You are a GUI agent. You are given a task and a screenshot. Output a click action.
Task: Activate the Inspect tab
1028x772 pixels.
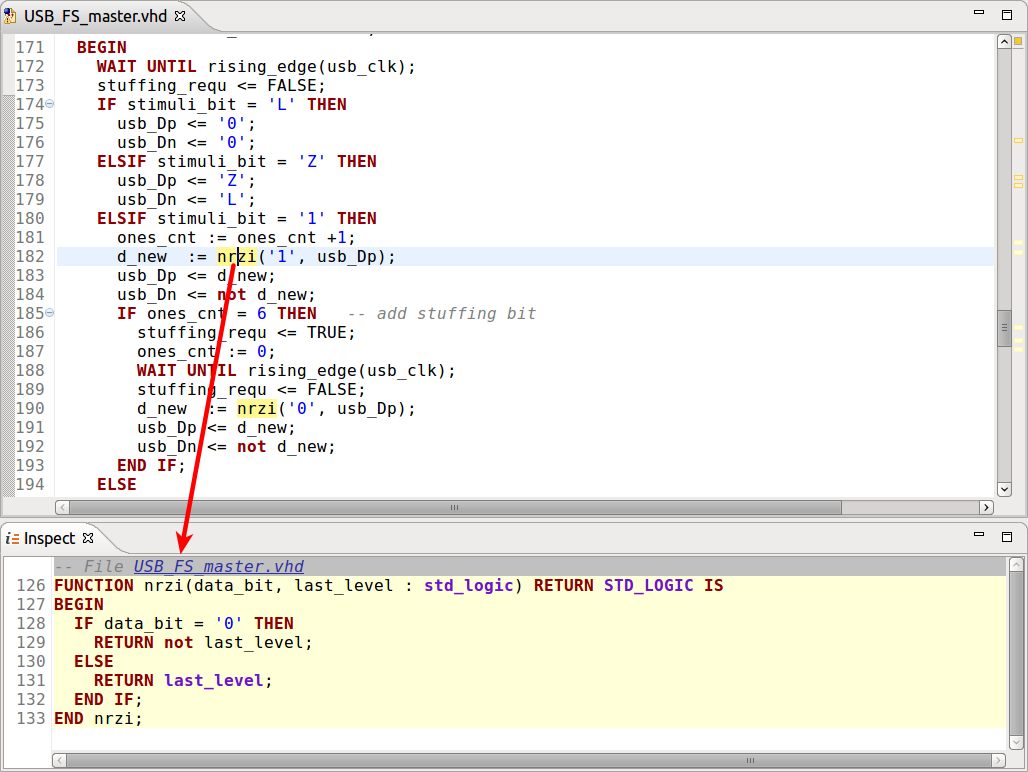click(50, 537)
